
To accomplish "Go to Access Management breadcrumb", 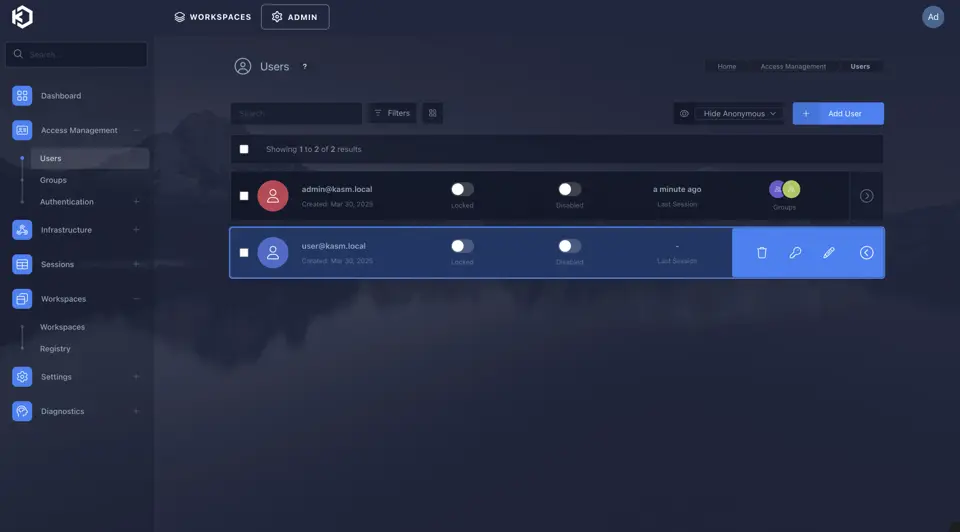I will click(x=793, y=66).
